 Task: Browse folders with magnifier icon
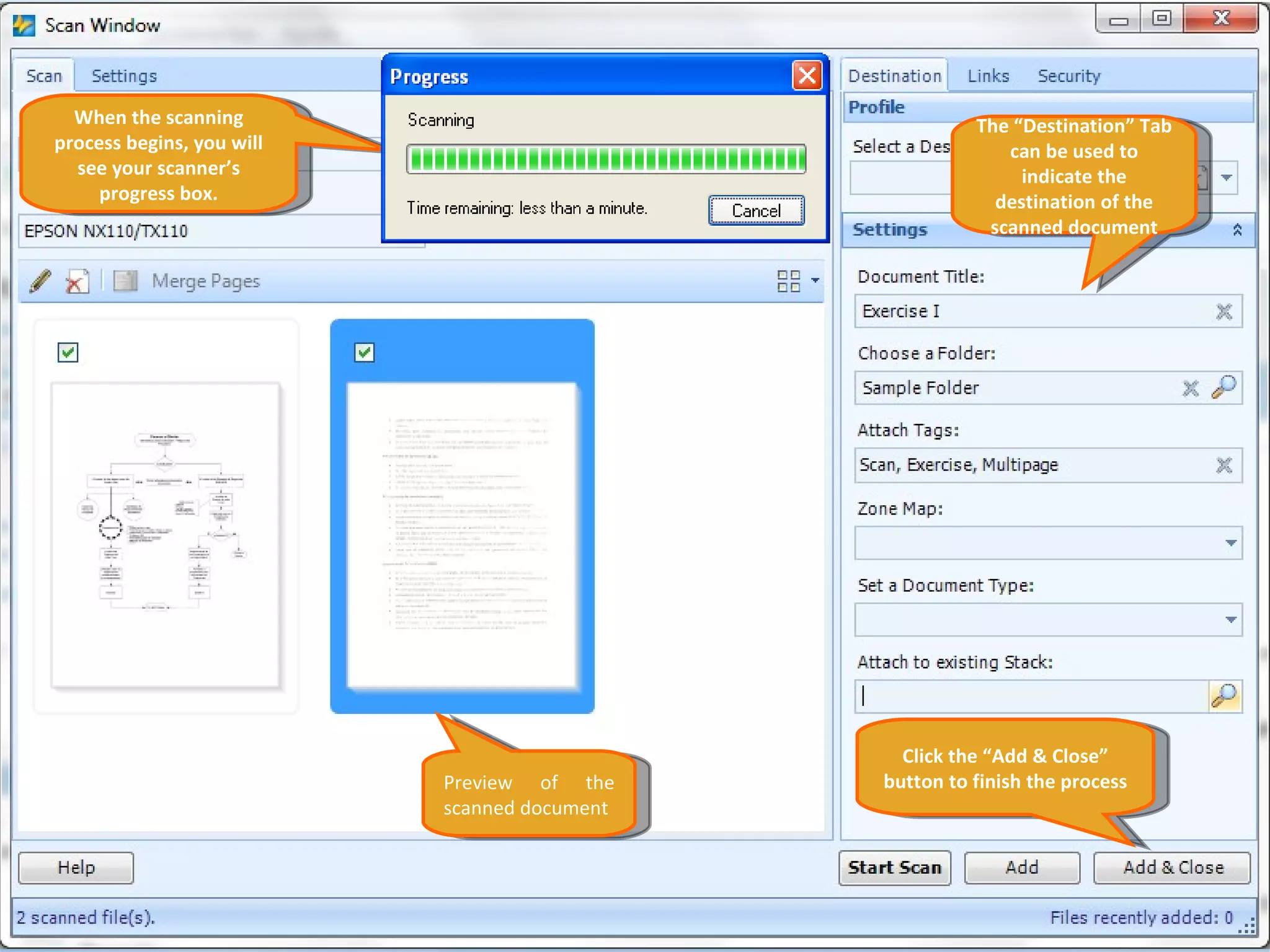point(1223,387)
